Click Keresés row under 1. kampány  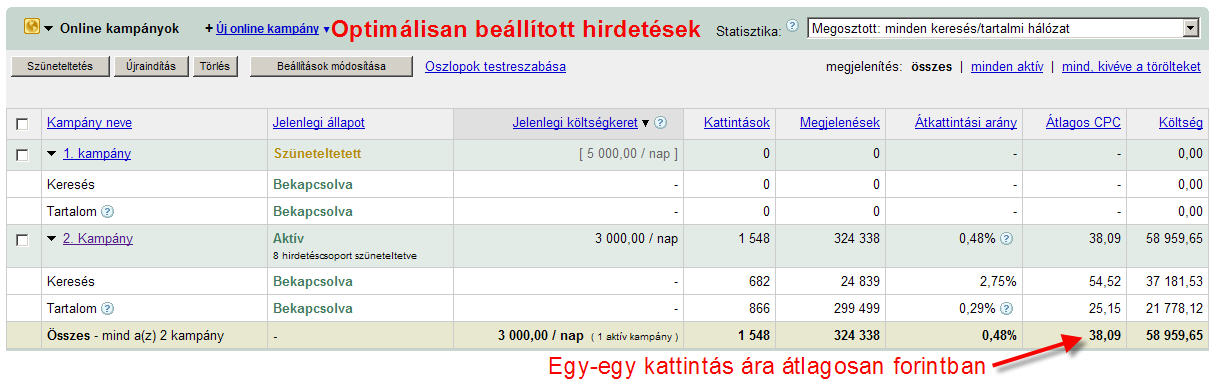coord(70,184)
